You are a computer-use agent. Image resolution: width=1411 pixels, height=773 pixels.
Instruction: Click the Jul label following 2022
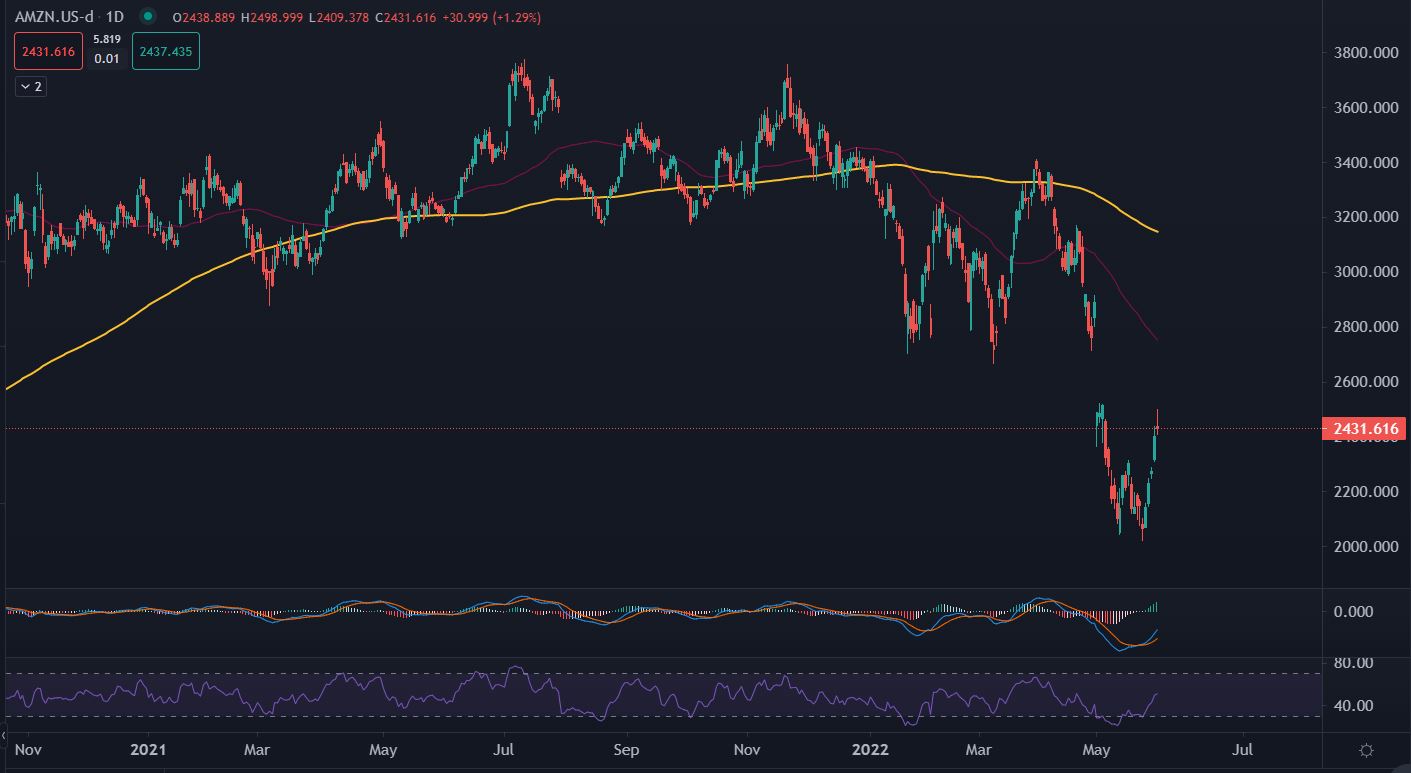coord(1244,749)
